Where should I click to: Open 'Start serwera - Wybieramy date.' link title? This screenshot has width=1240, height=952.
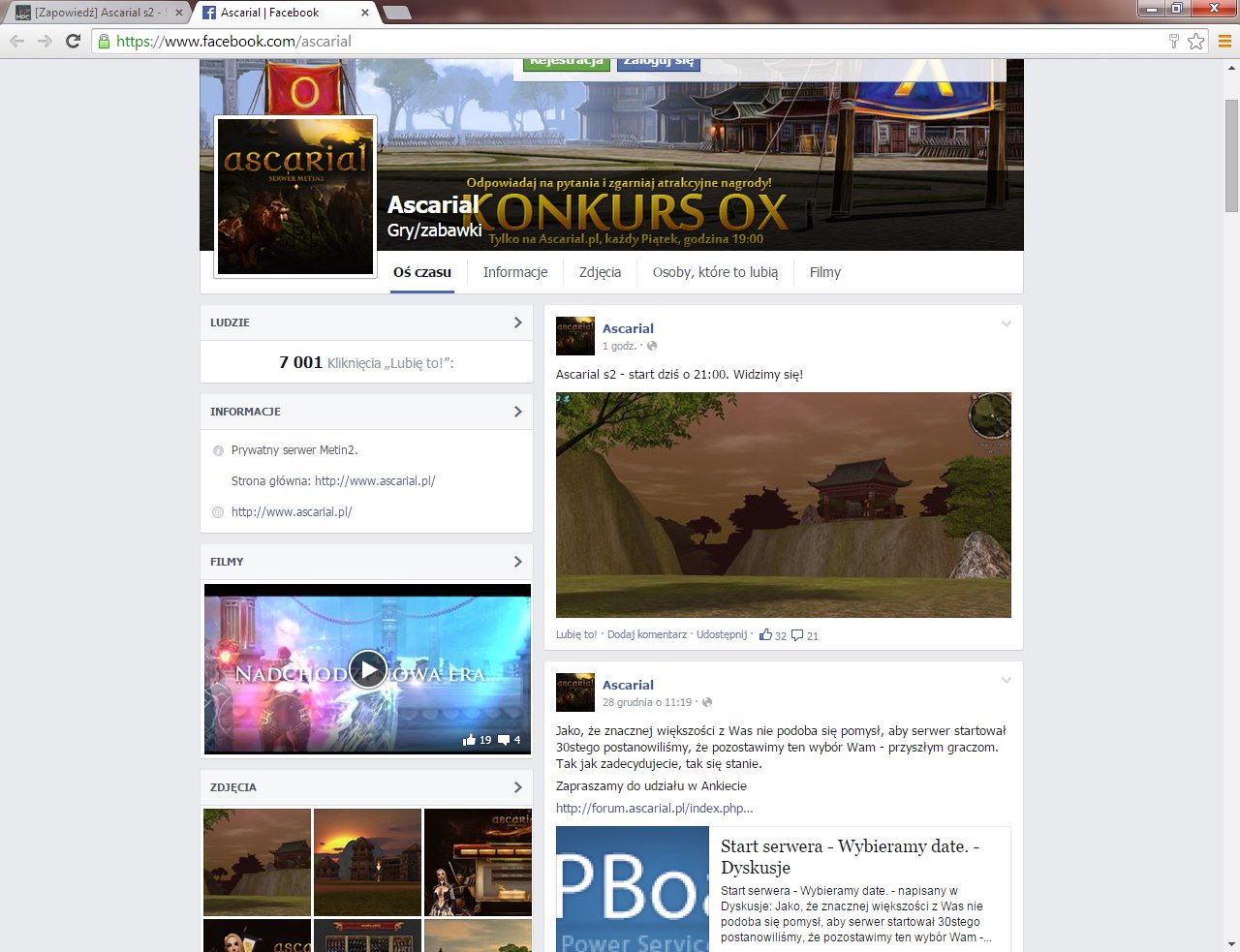(x=850, y=857)
